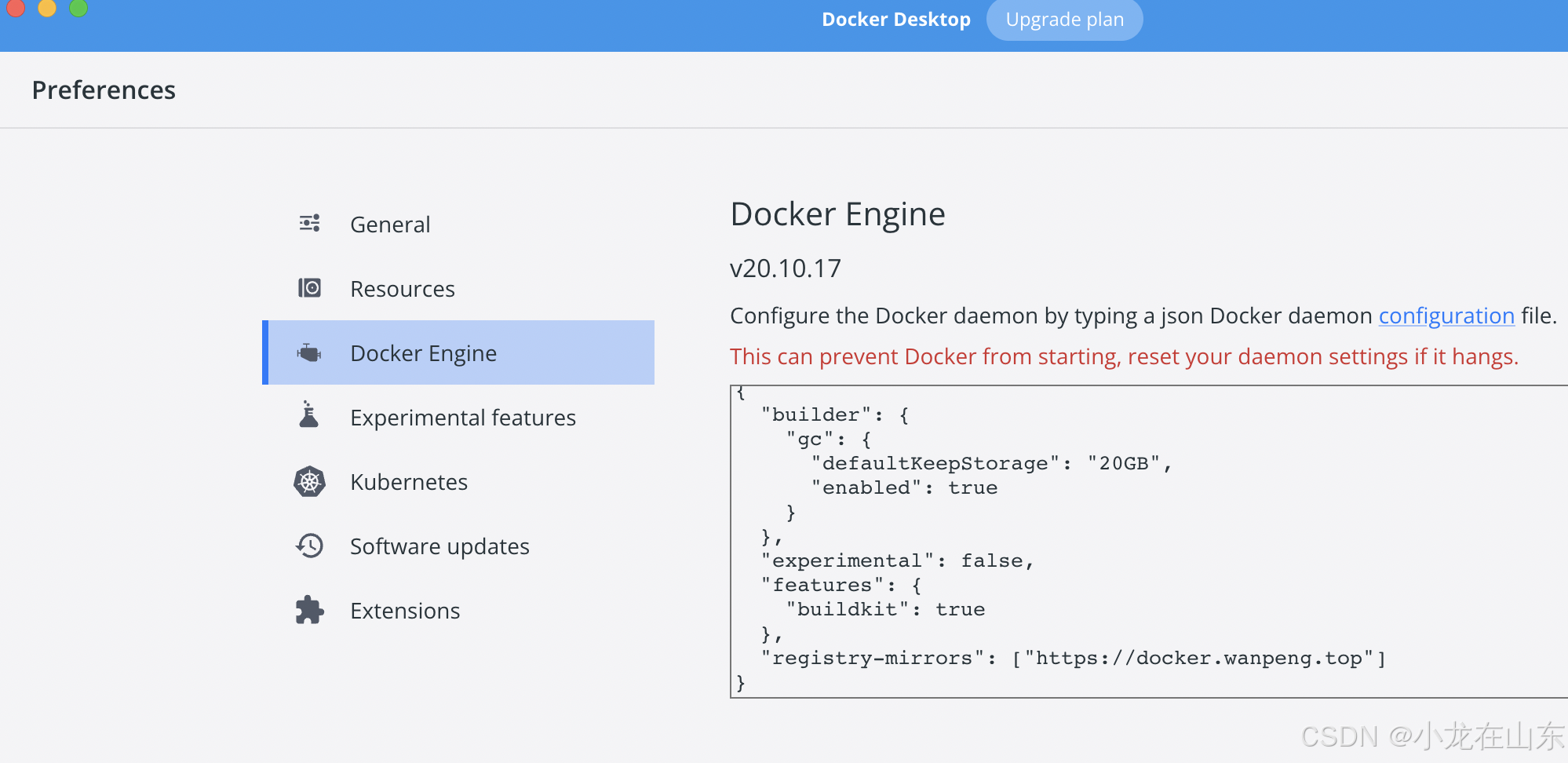Click the "registry-mirrors" line in the editor
The width and height of the screenshot is (1568, 763).
click(x=1074, y=658)
